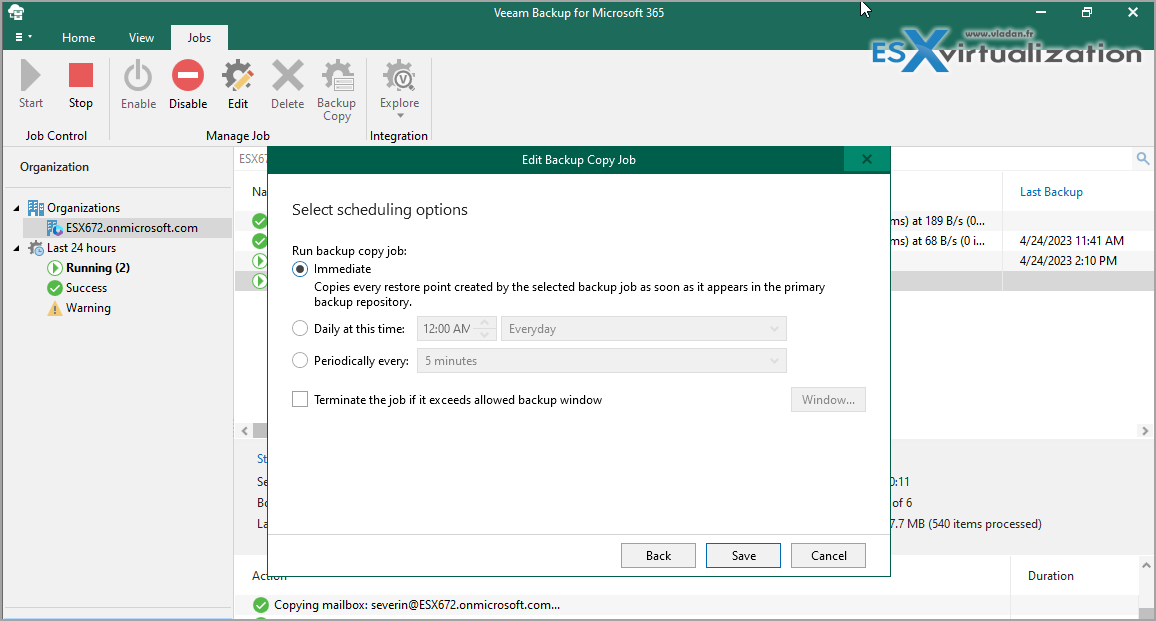Click 4/24/2023 2:10 PM backup cell
This screenshot has height=621, width=1156.
[1068, 260]
